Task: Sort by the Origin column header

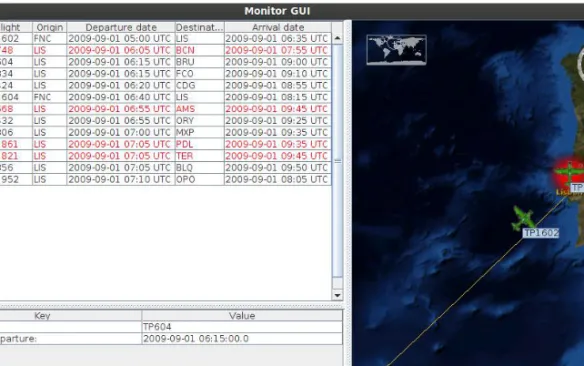Action: (x=50, y=27)
